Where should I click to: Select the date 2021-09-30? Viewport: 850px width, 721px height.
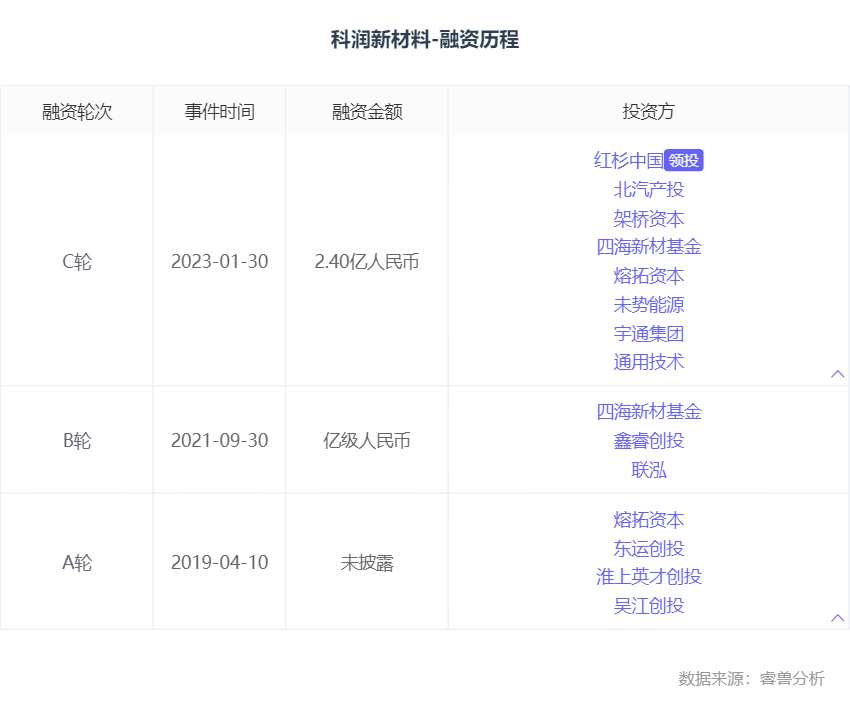pyautogui.click(x=220, y=440)
